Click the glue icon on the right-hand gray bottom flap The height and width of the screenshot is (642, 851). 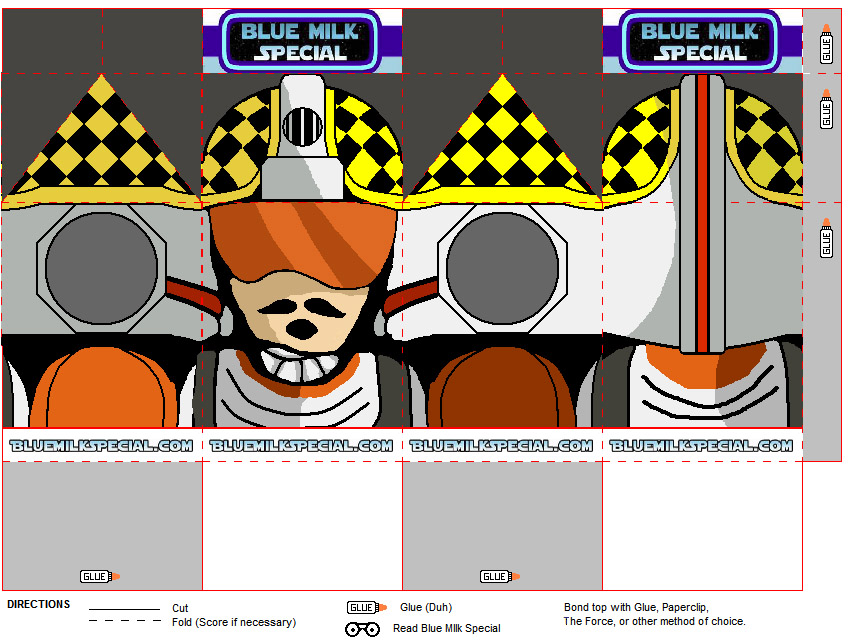500,576
